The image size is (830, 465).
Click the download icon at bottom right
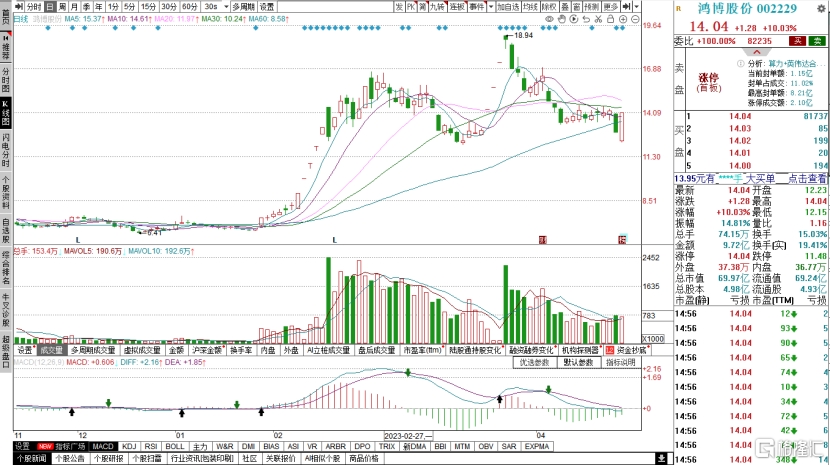pos(661,458)
